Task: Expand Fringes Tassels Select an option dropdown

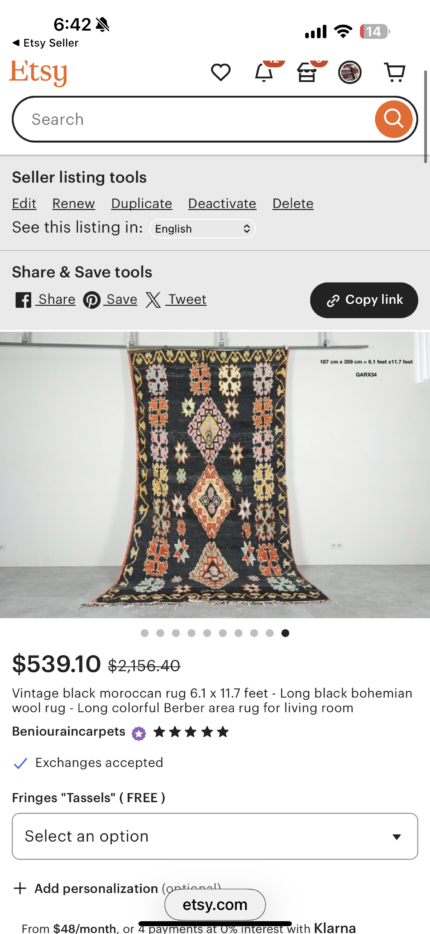Action: pyautogui.click(x=215, y=836)
